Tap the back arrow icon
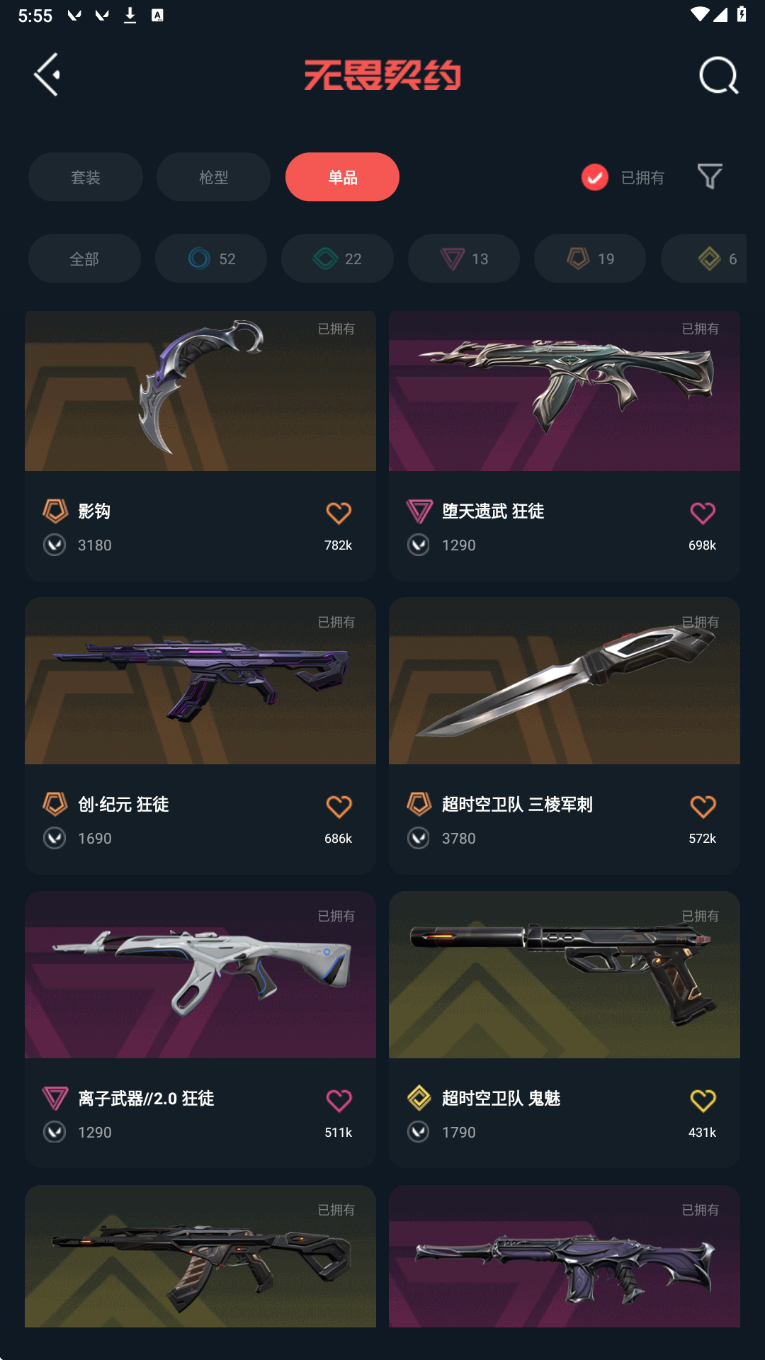 point(47,75)
